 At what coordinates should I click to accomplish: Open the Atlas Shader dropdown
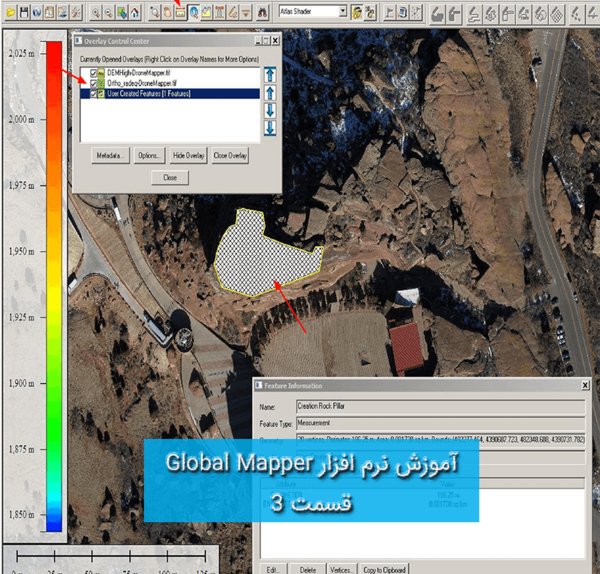tap(343, 11)
